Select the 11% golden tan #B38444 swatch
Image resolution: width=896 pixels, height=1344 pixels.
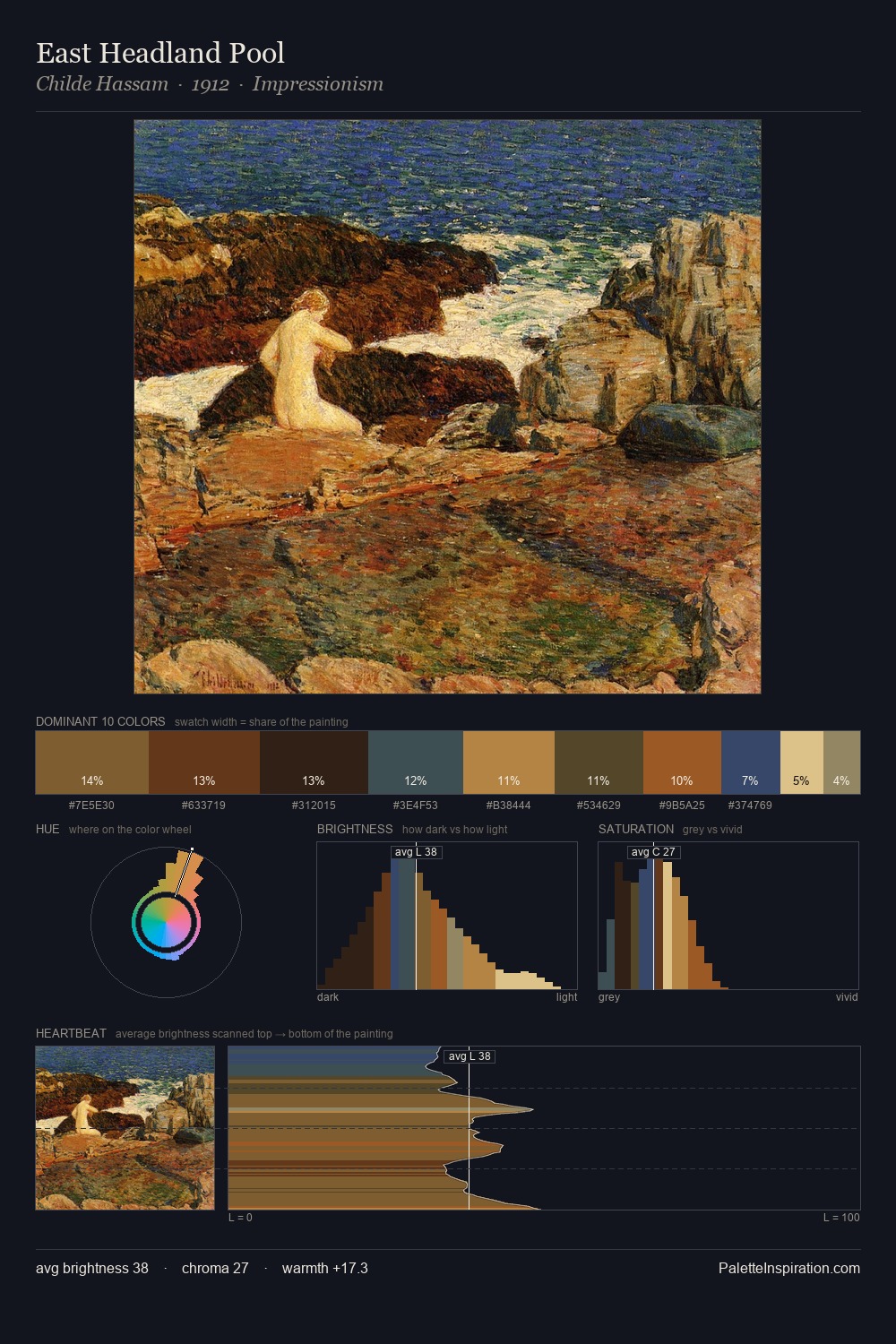[x=509, y=762]
